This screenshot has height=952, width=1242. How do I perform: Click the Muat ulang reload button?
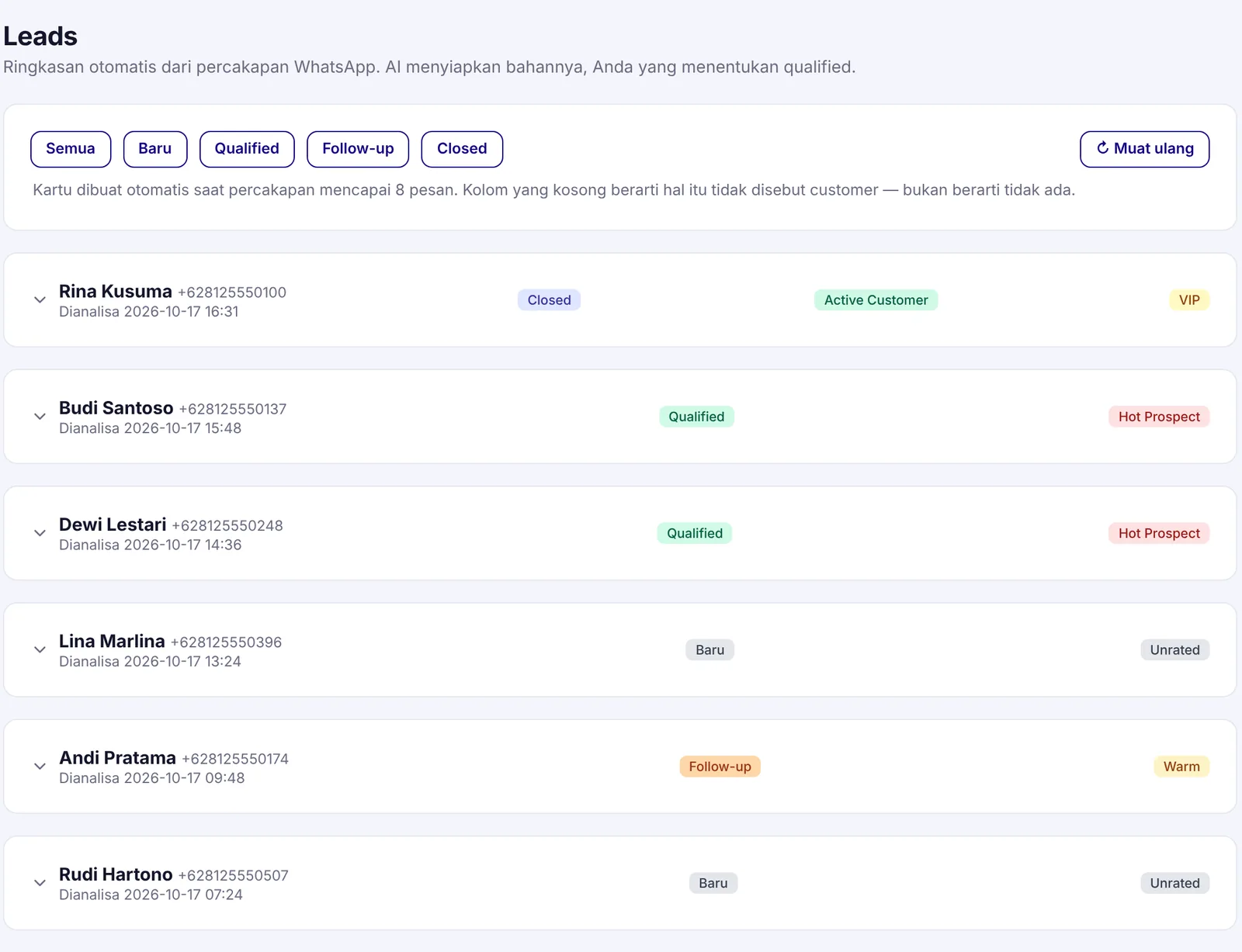[1145, 149]
